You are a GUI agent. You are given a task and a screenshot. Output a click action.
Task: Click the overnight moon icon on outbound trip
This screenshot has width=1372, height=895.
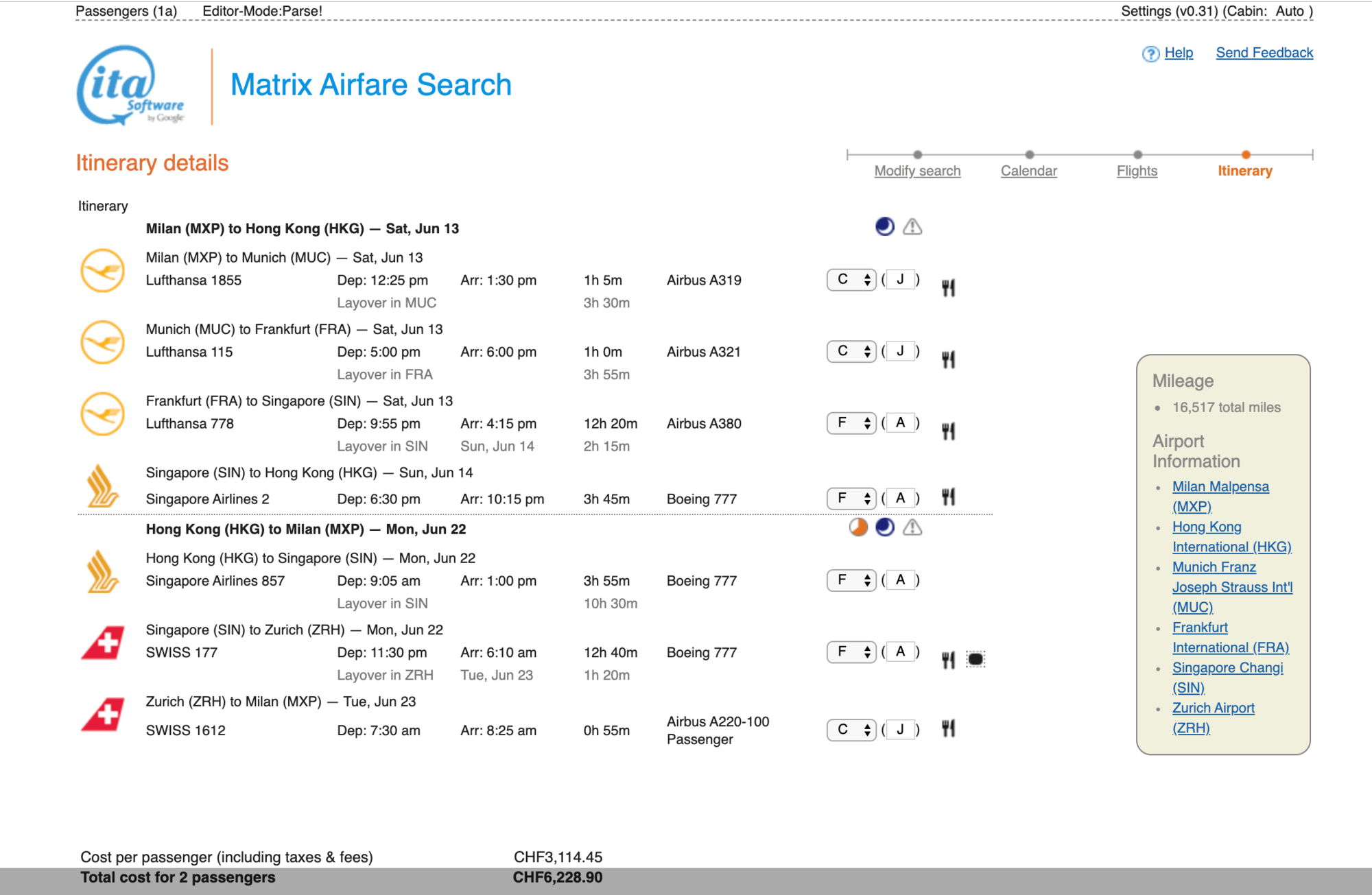coord(884,226)
